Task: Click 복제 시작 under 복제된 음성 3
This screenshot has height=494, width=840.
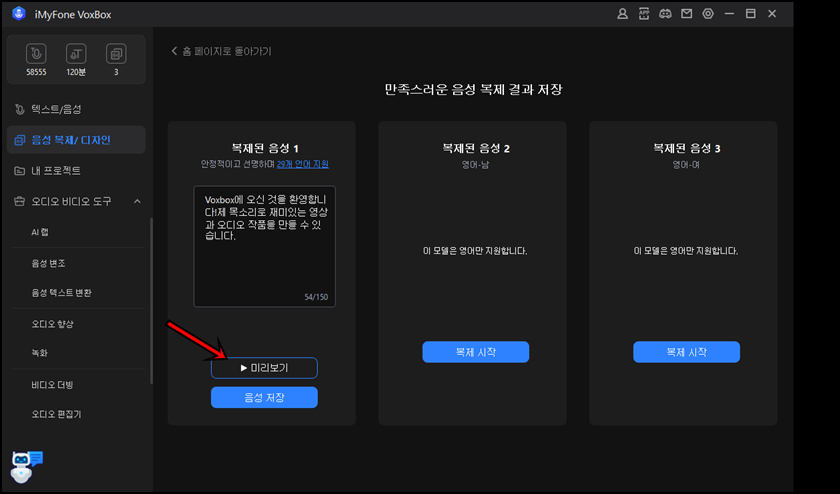Action: click(686, 352)
